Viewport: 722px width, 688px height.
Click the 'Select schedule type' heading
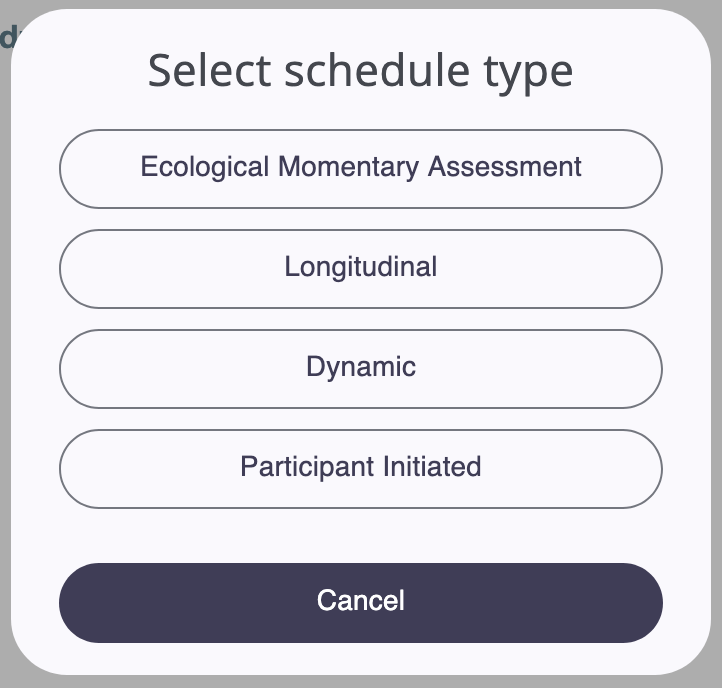[x=361, y=71]
